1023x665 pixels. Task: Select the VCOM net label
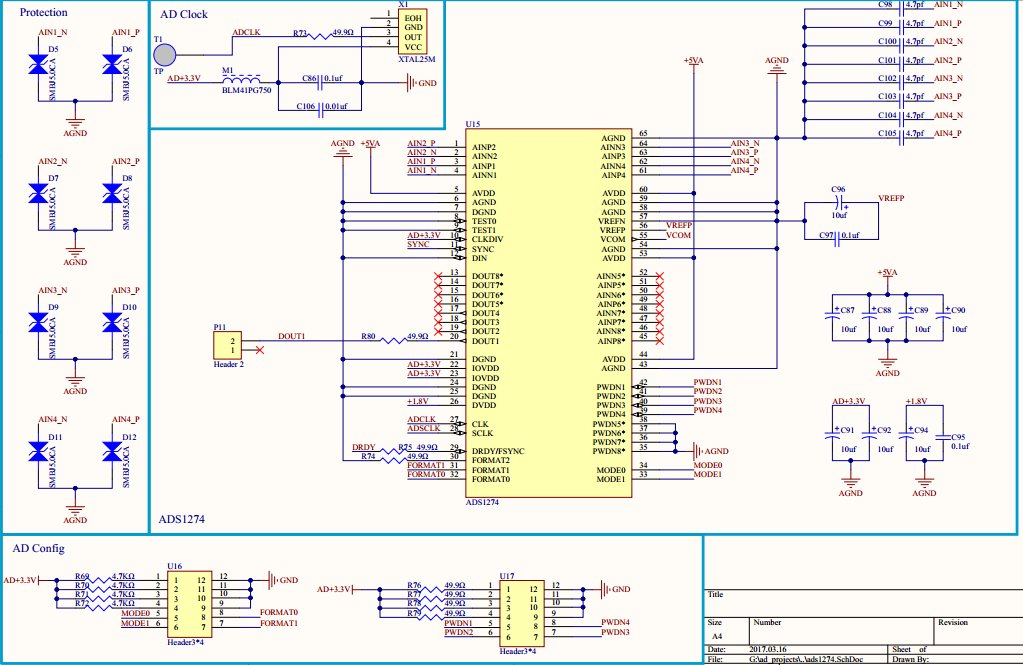[x=679, y=235]
